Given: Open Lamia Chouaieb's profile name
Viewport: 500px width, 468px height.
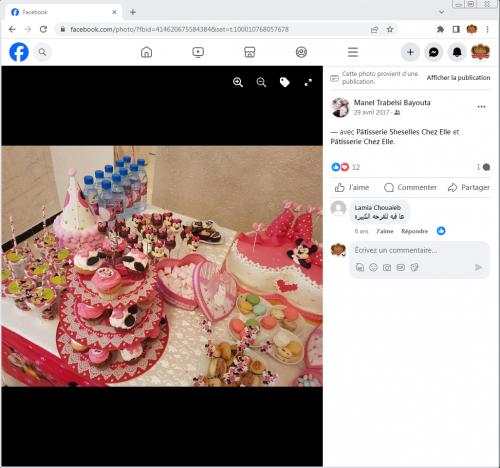Looking at the screenshot, I should (378, 207).
